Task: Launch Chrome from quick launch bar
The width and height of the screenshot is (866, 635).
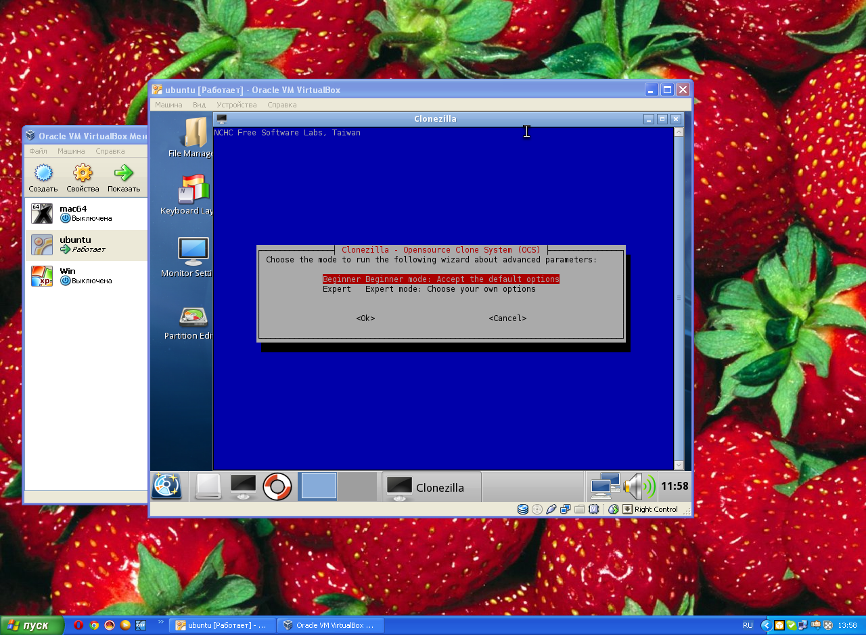Action: tap(94, 625)
